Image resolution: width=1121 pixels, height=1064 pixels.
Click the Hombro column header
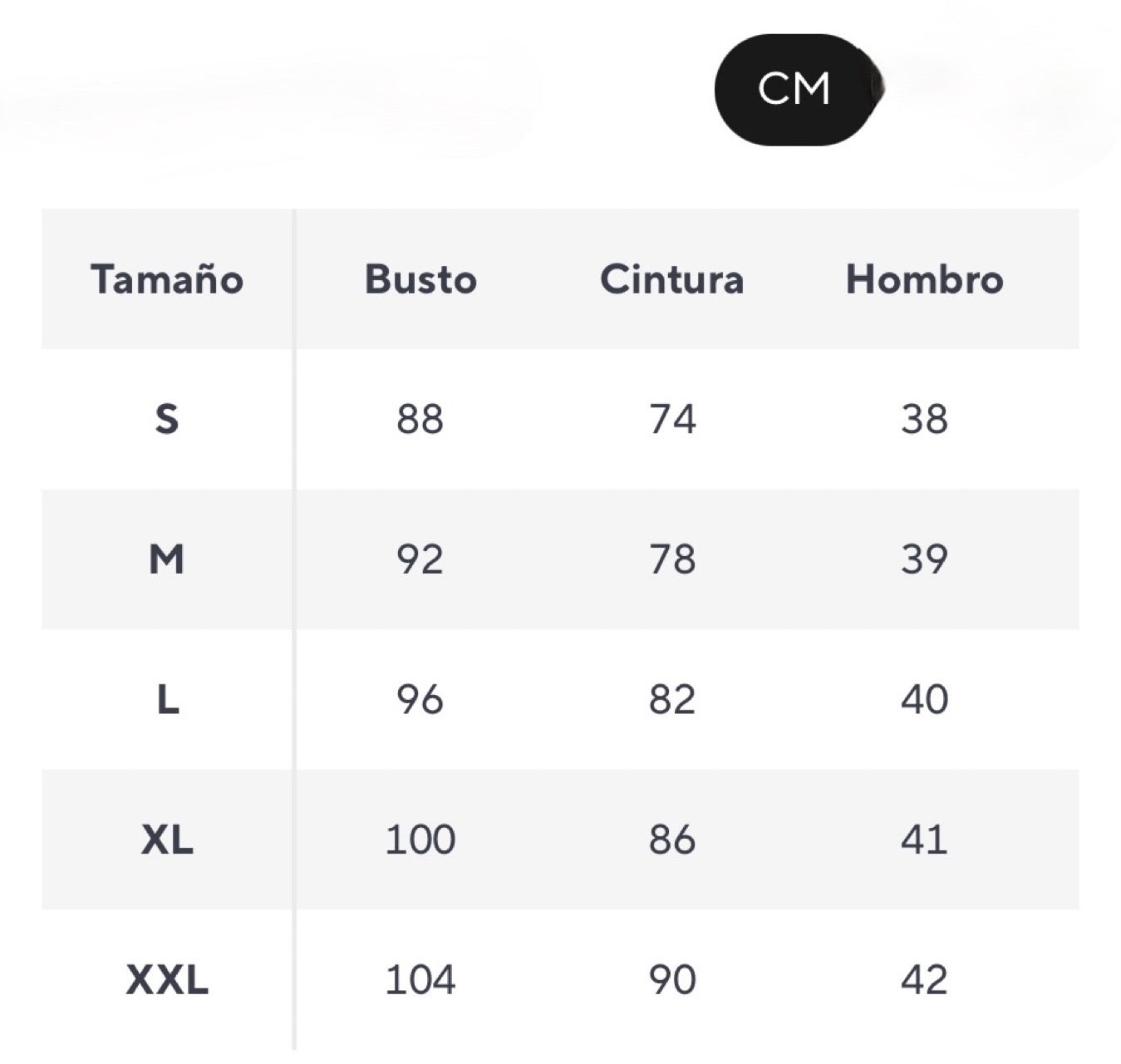[x=924, y=279]
